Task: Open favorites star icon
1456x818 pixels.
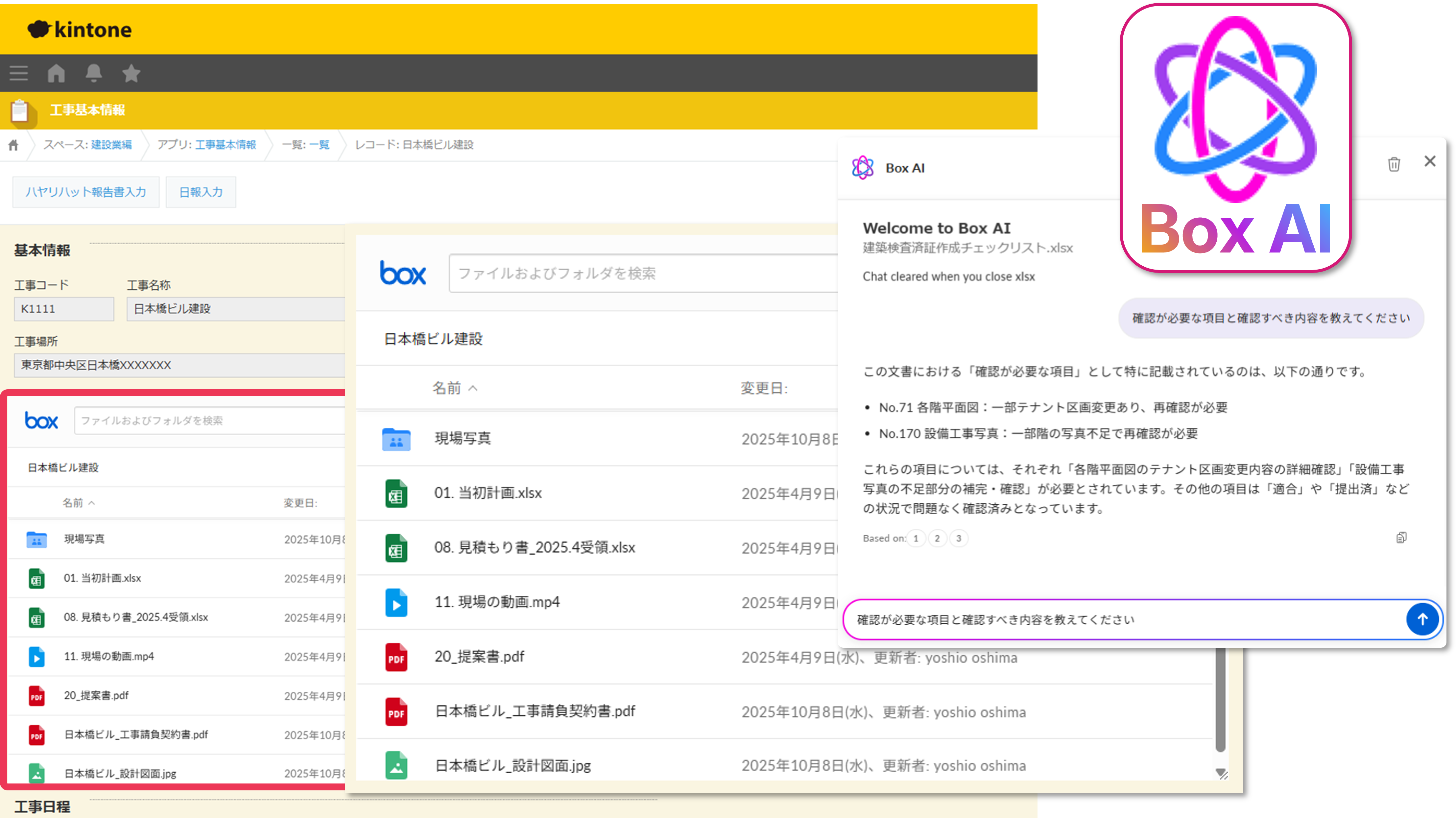Action: (131, 73)
